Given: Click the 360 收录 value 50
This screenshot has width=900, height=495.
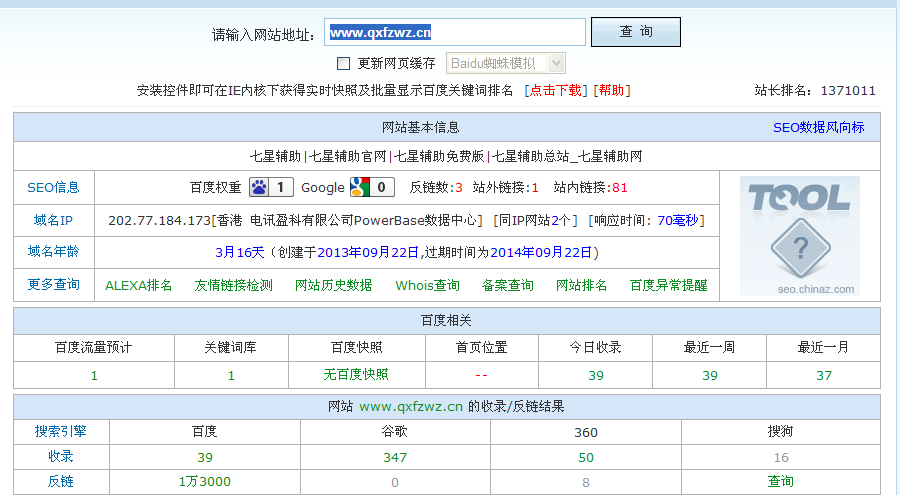Looking at the screenshot, I should click(585, 458).
